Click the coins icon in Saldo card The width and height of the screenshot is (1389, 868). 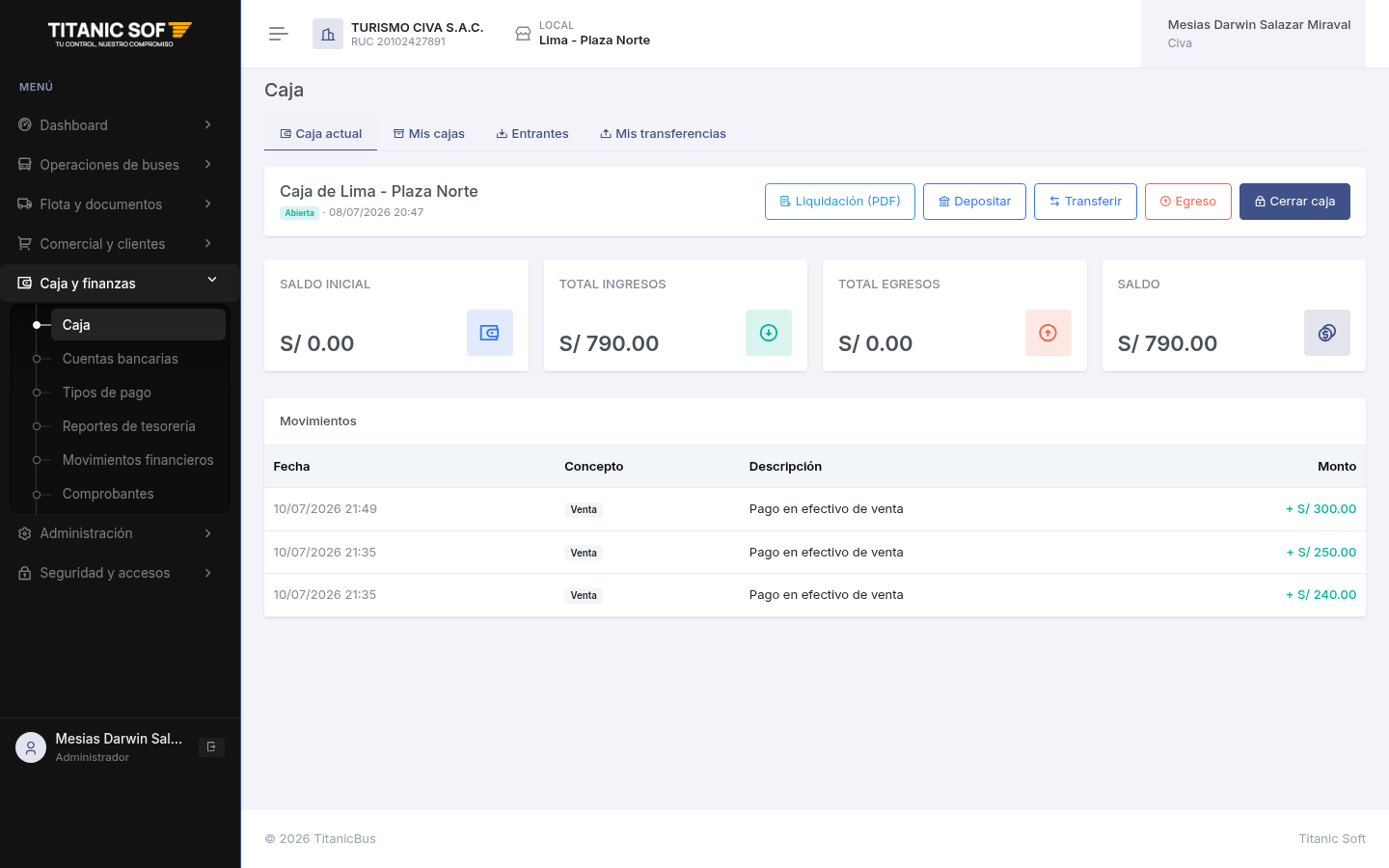(1327, 333)
